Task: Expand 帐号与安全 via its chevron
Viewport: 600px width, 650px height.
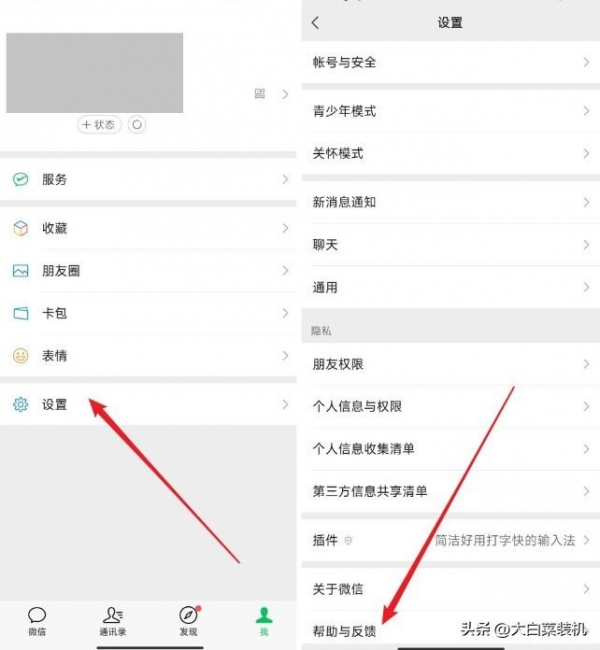Action: coord(586,62)
